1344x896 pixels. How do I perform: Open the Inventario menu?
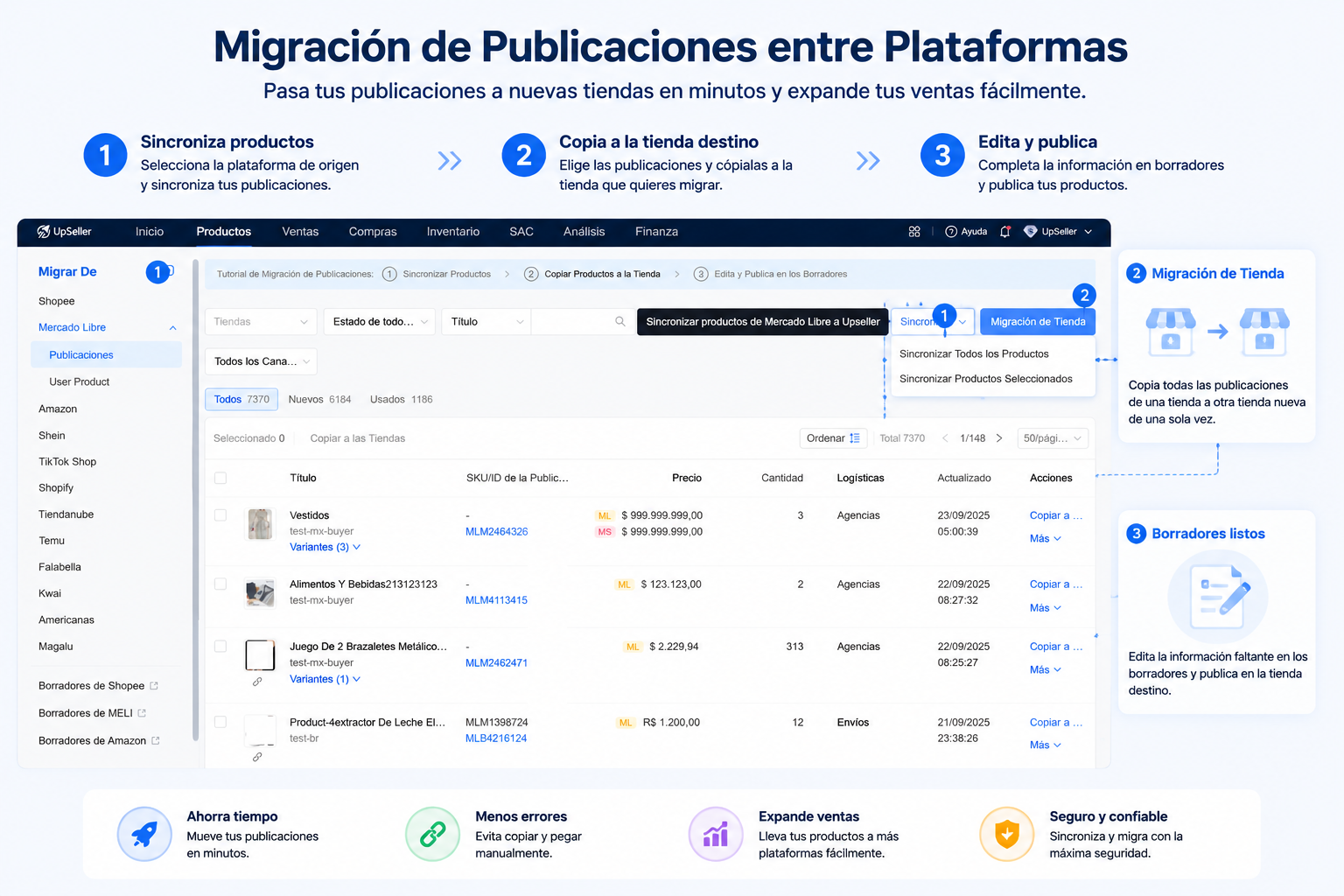point(453,232)
